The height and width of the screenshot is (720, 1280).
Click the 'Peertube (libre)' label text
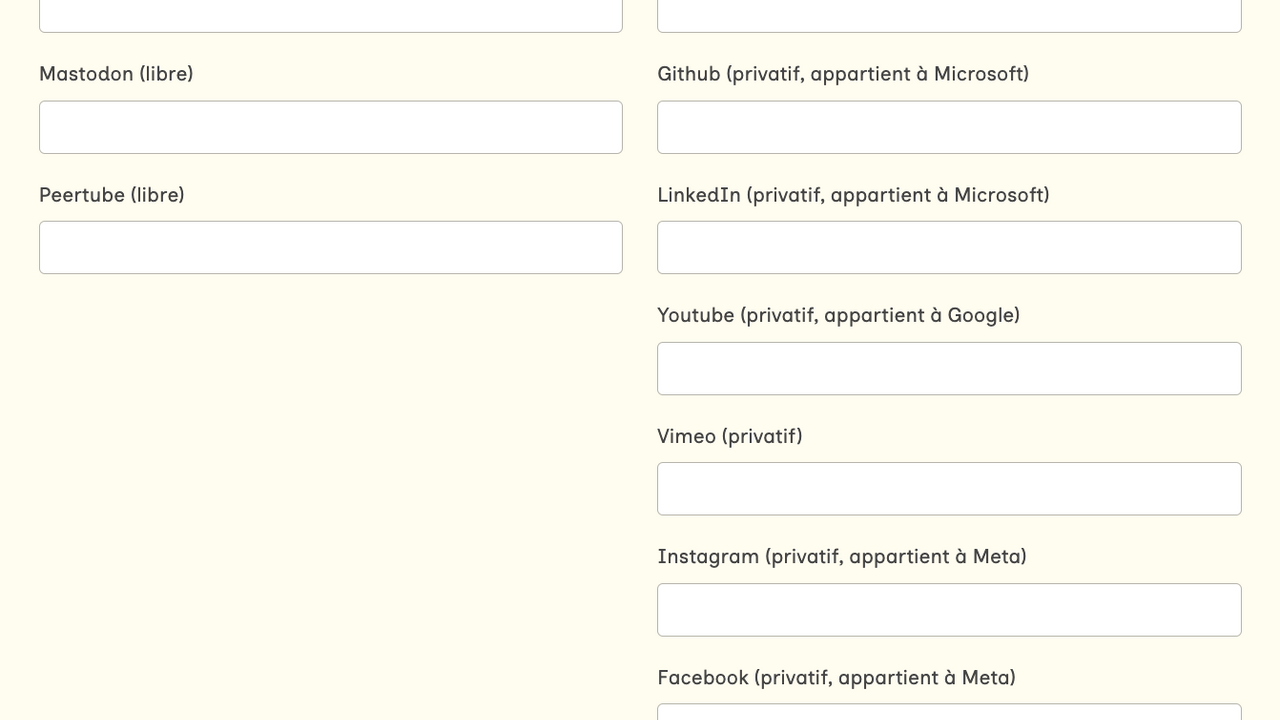112,195
